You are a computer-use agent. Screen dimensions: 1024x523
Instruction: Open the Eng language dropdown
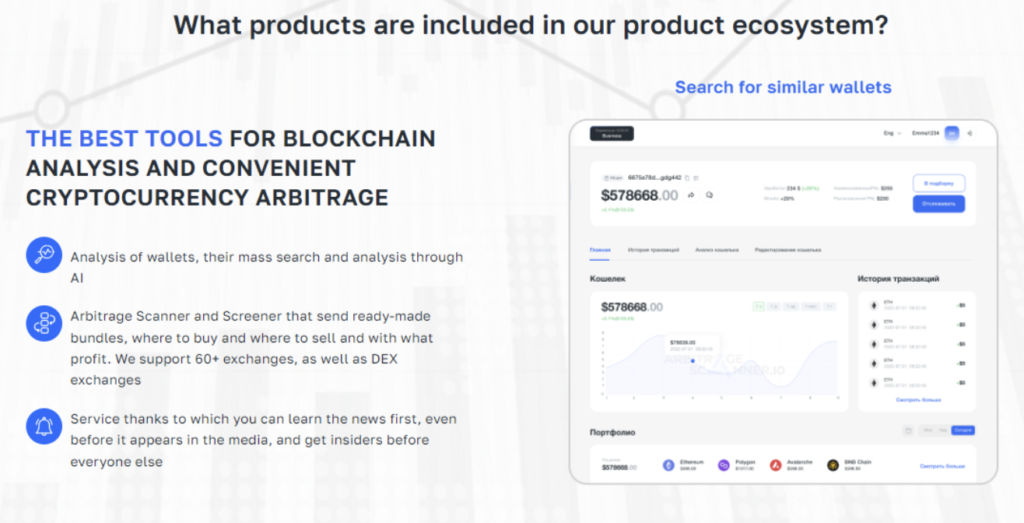click(x=892, y=133)
